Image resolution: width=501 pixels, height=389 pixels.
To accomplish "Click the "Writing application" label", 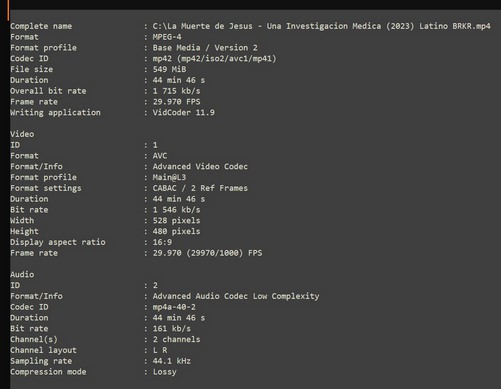I will click(x=55, y=113).
